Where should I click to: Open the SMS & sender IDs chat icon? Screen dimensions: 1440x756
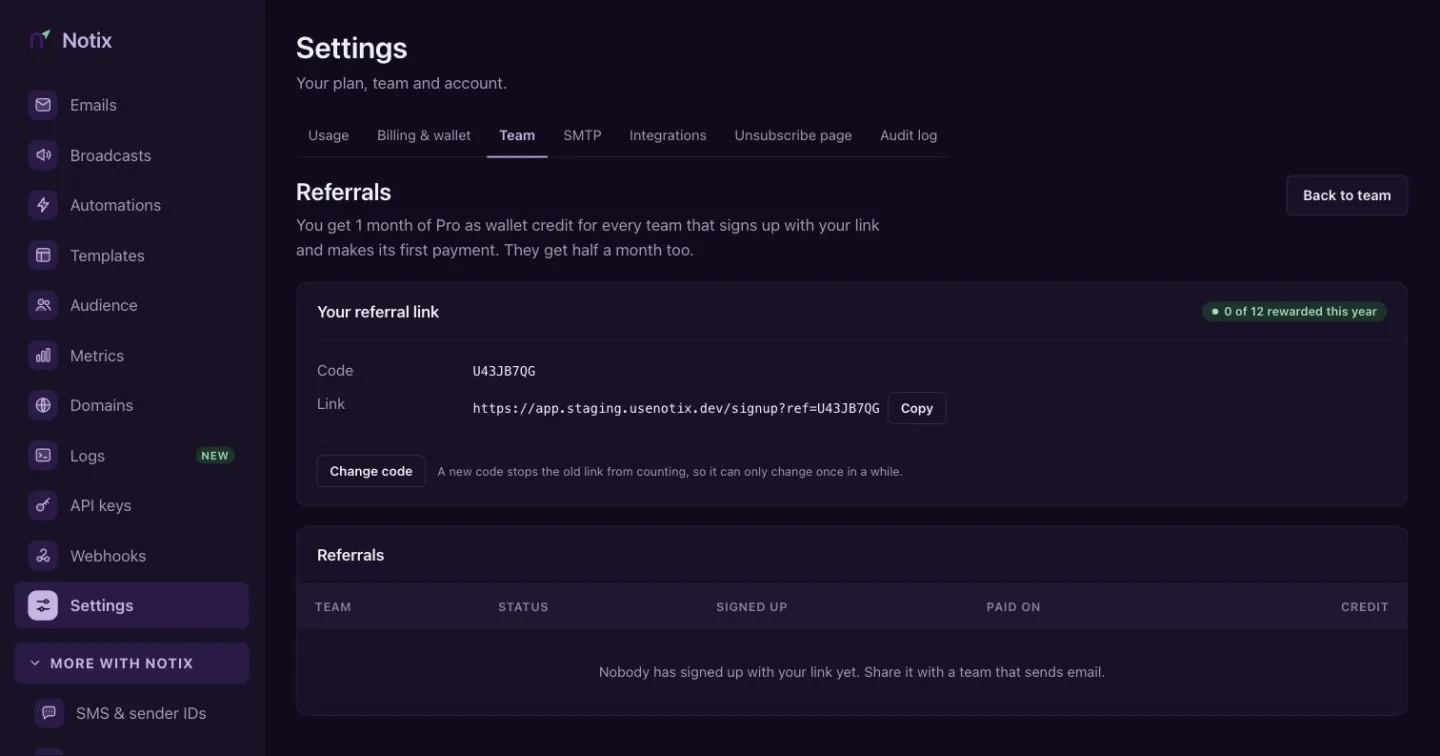(49, 713)
